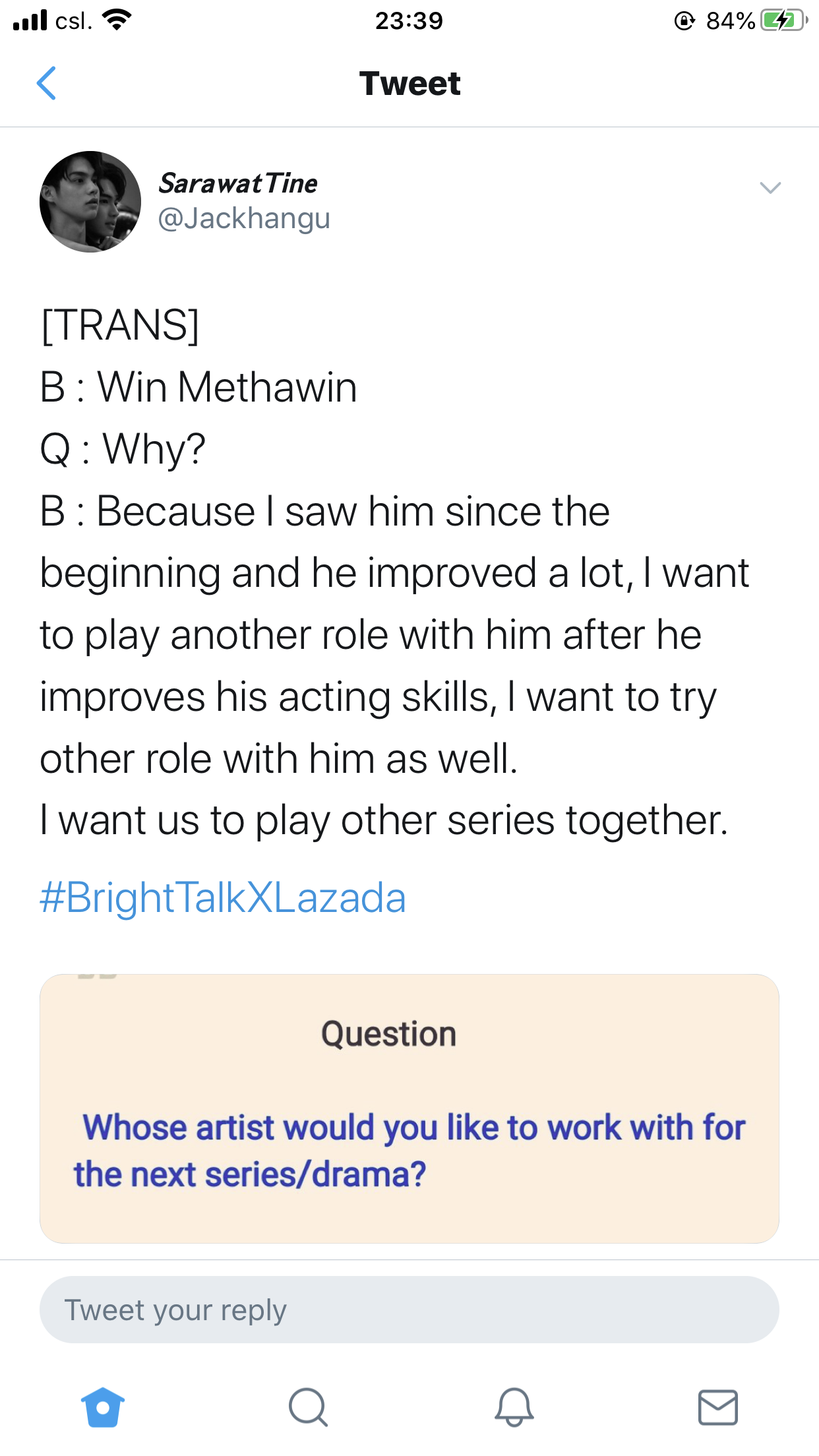Focus the Tweet your reply field

(409, 1310)
